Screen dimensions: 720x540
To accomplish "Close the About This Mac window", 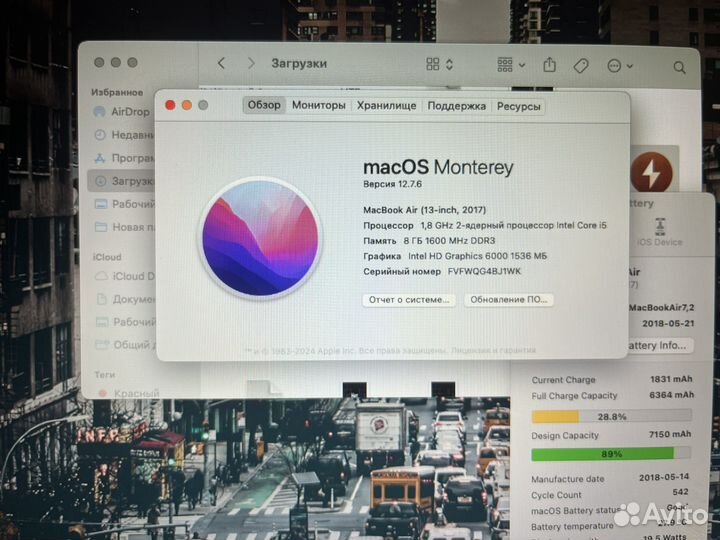I will tap(170, 105).
